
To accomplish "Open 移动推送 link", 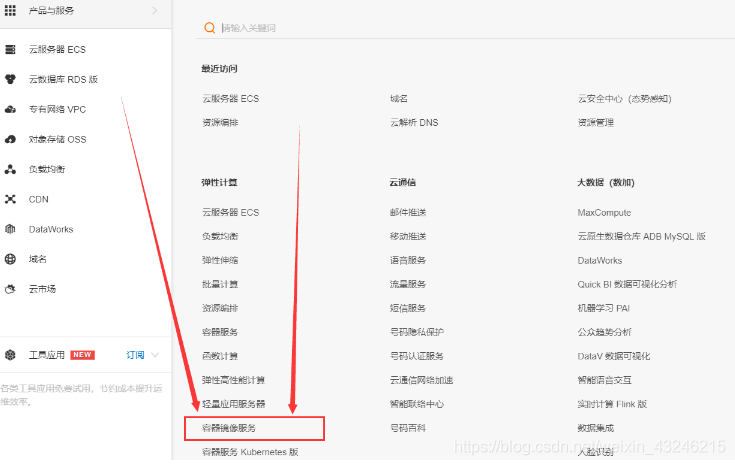I will click(x=408, y=236).
